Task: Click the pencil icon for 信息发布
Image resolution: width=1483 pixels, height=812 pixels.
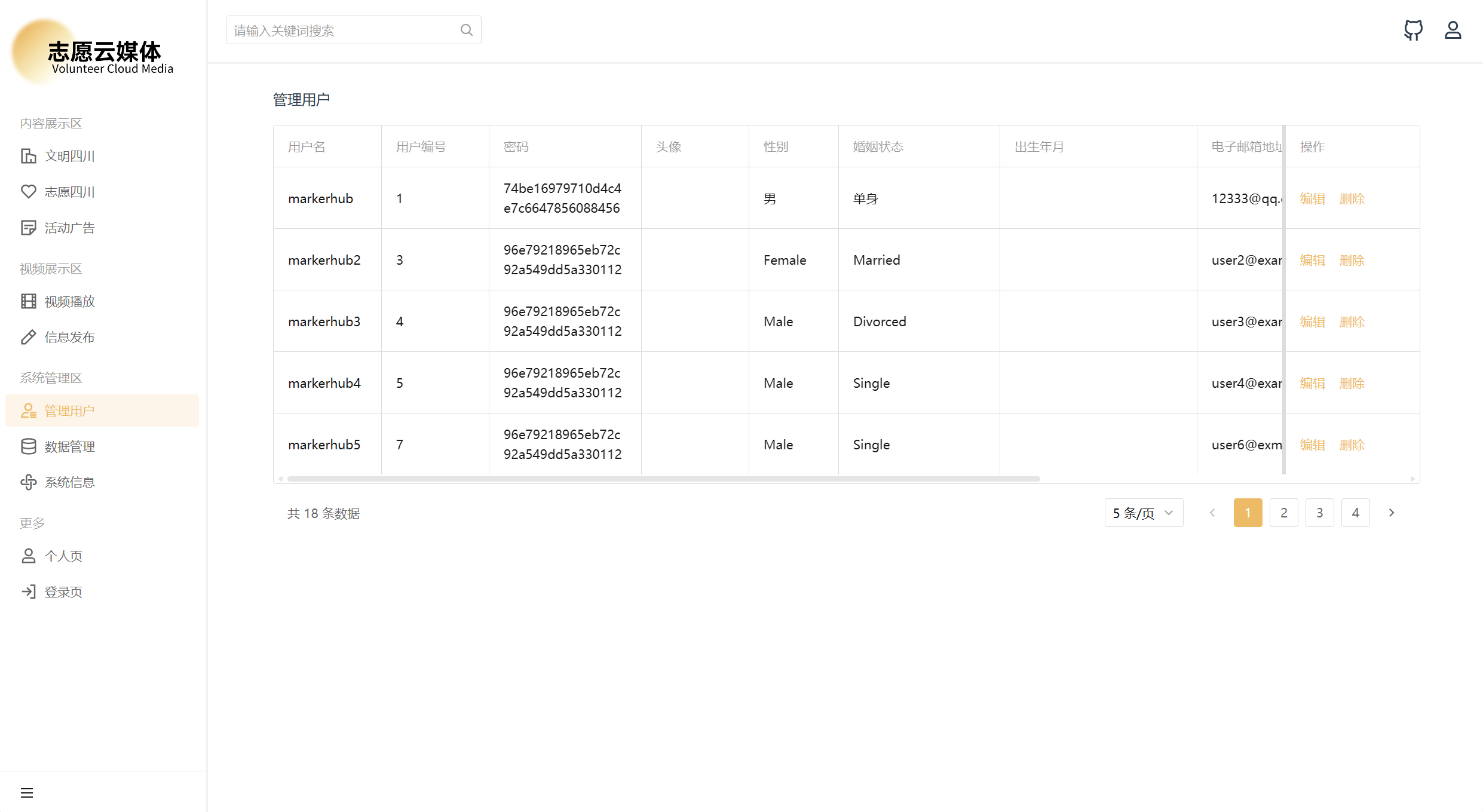Action: pos(28,337)
